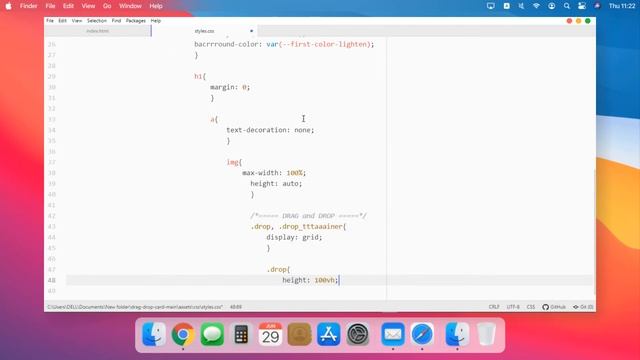Change the UTF-8 encoding in status bar
640x360 pixels.
pos(513,307)
